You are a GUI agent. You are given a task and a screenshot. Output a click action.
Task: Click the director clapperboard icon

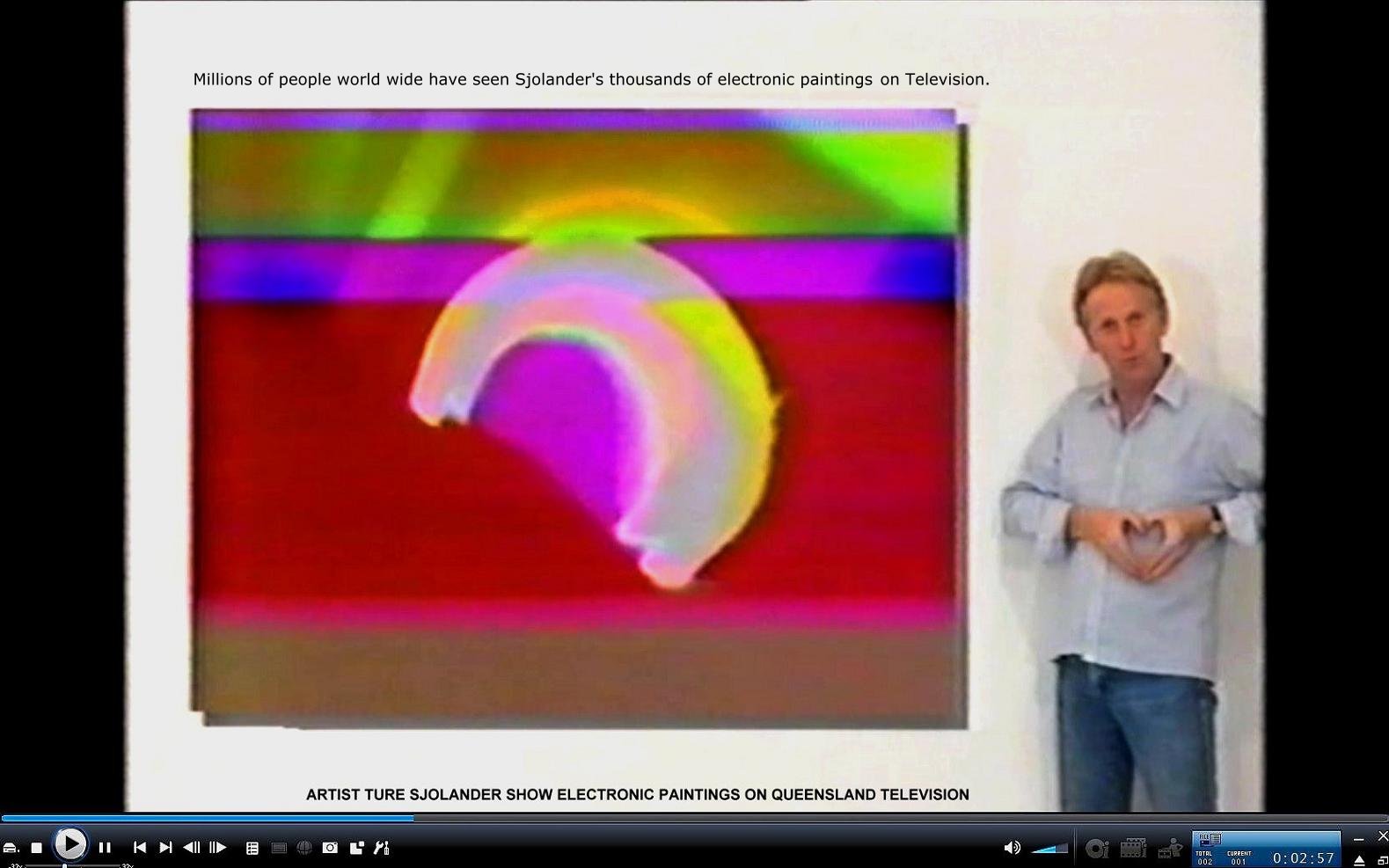(1170, 848)
